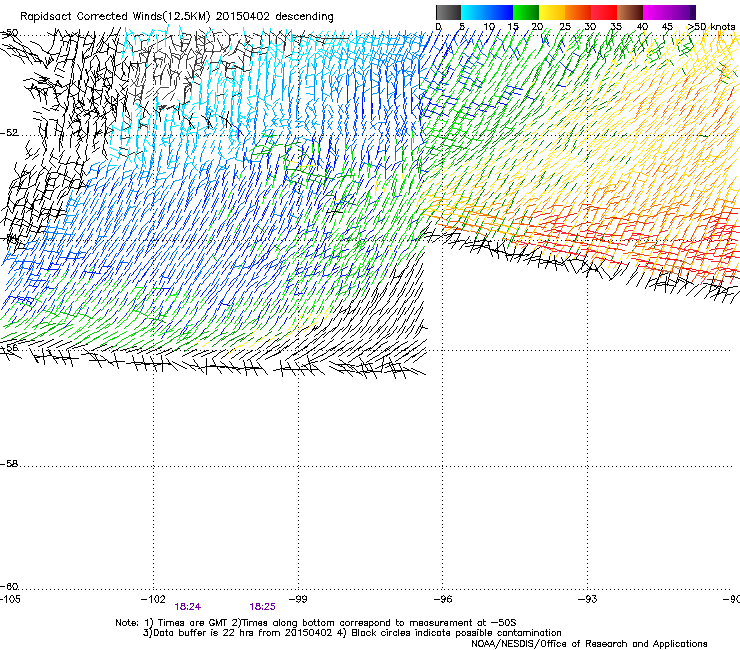Screen dimensions: 740x650
Task: Click the gray 0-5 knots legend swatch
Action: (x=448, y=12)
